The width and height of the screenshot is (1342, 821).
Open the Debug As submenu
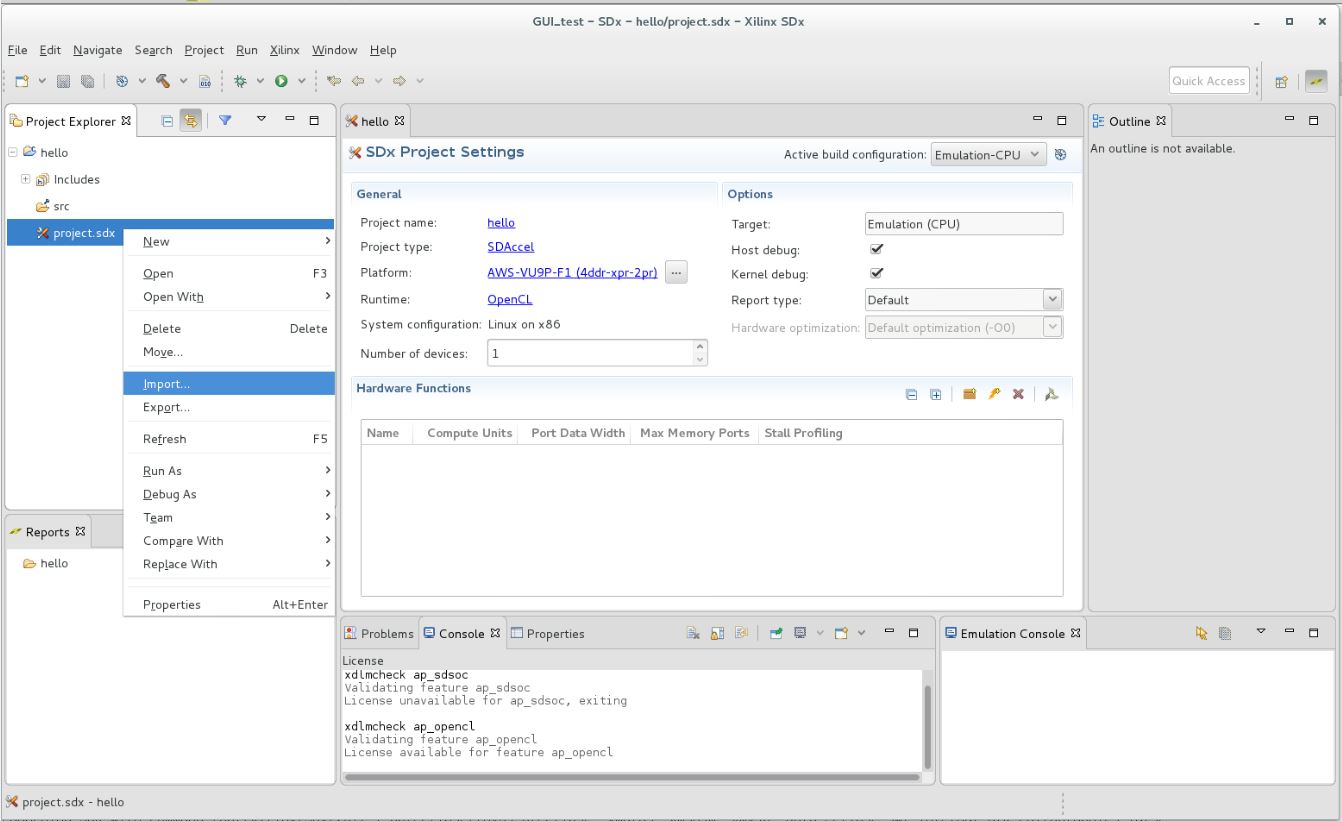click(229, 494)
